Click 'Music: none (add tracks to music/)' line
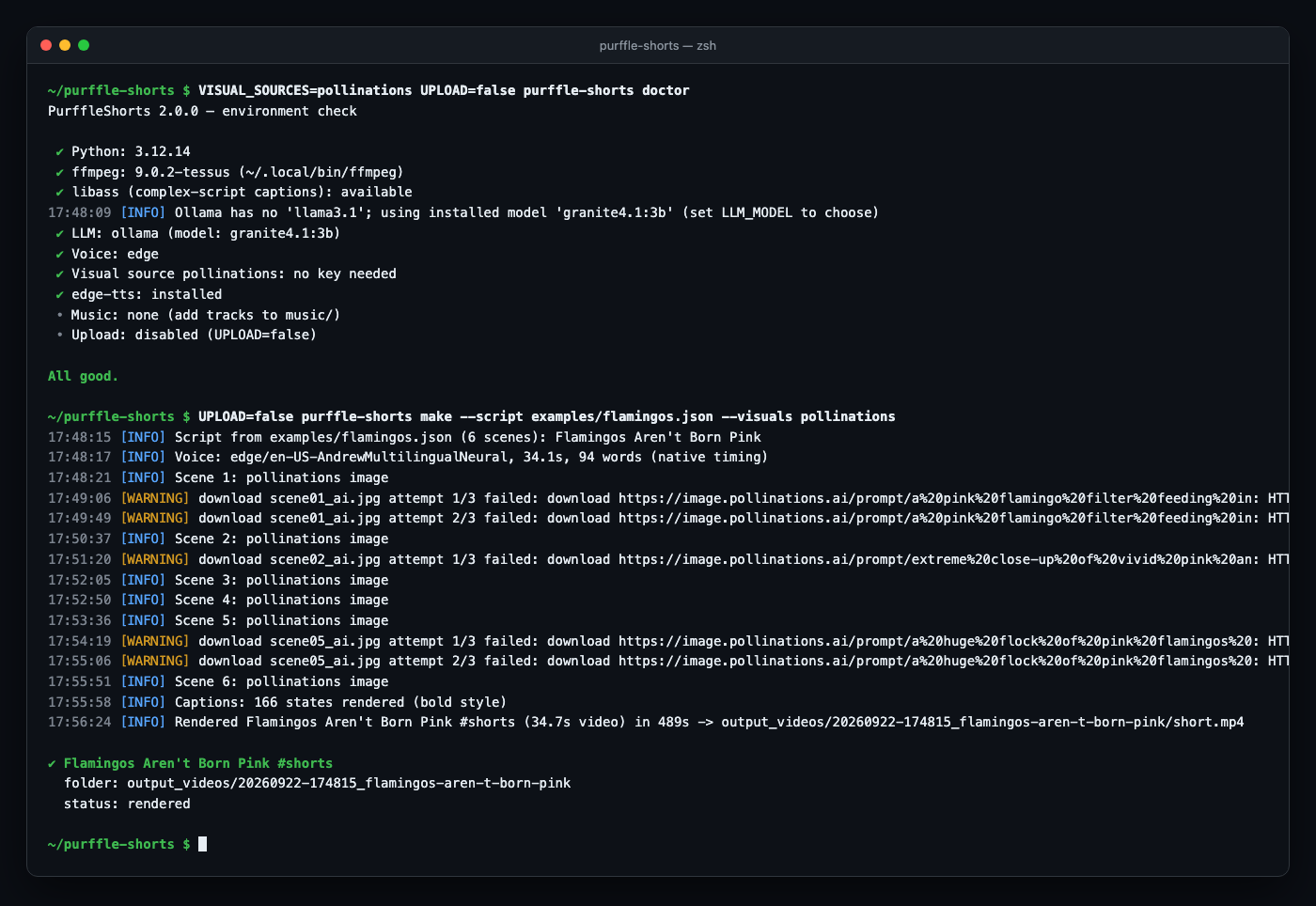Viewport: 1316px width, 906px height. point(206,315)
